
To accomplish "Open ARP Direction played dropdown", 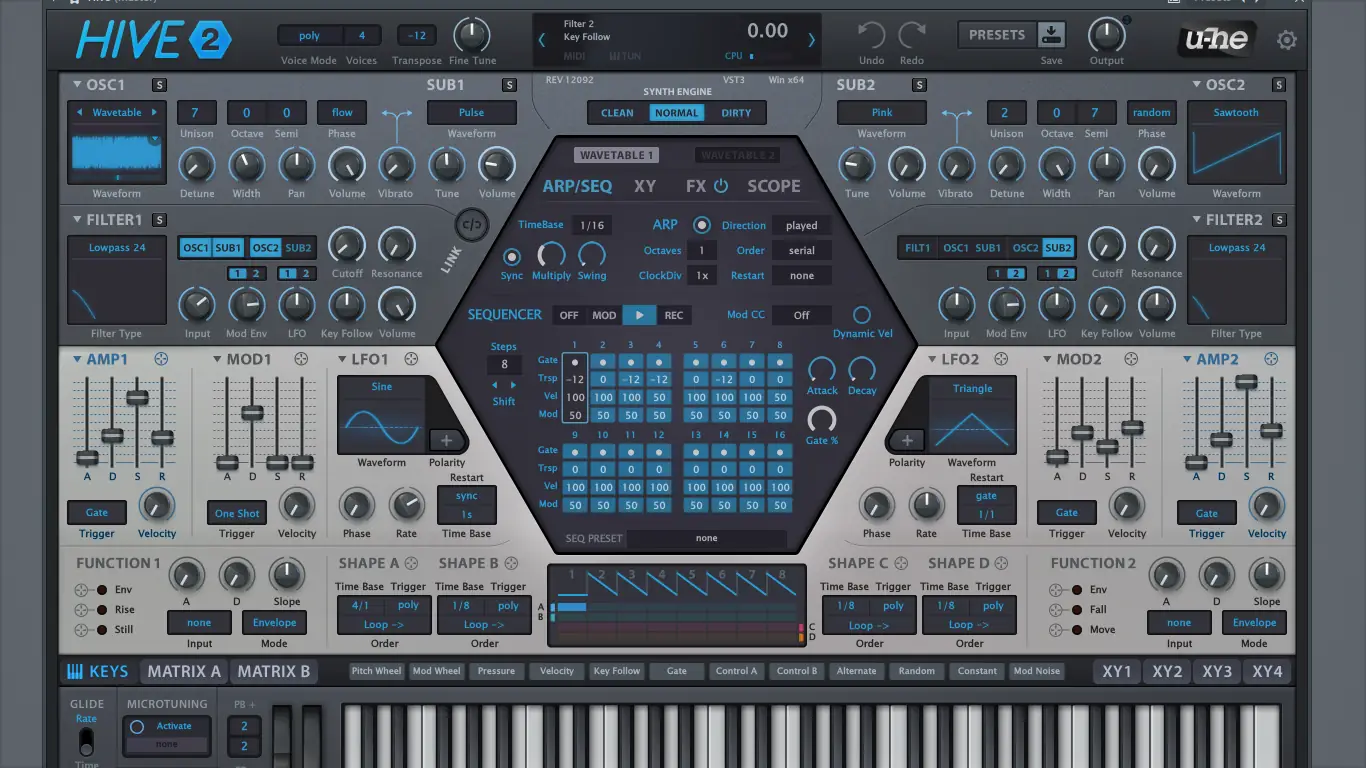I will tap(801, 226).
